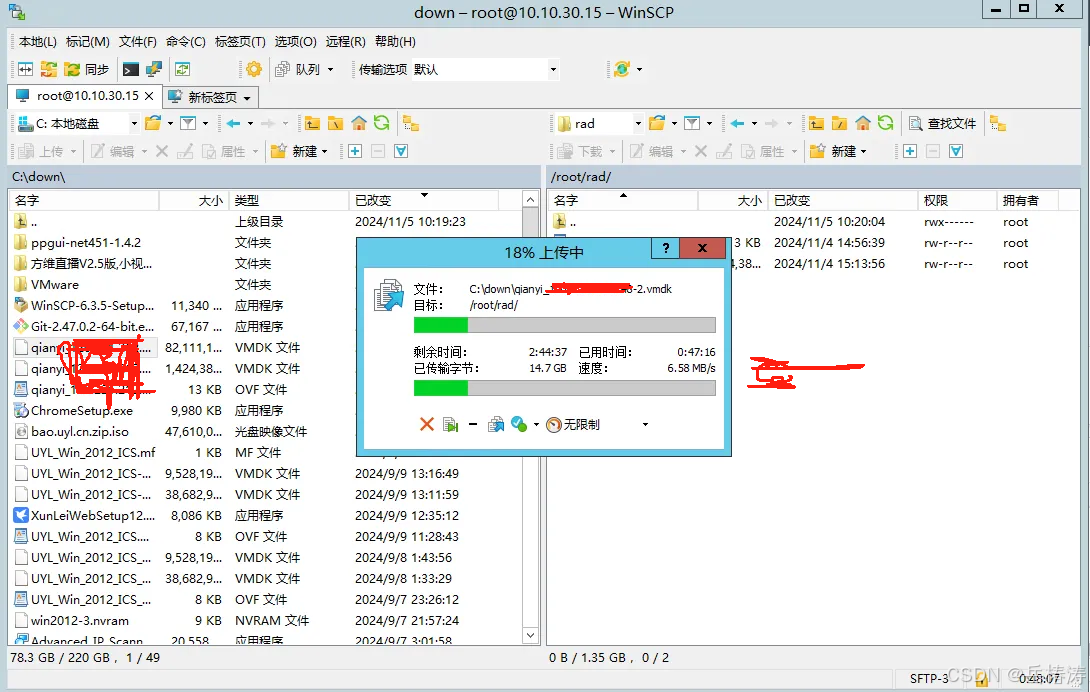Click local panel select-all arrow-box icon
This screenshot has height=692, width=1090.
(401, 152)
